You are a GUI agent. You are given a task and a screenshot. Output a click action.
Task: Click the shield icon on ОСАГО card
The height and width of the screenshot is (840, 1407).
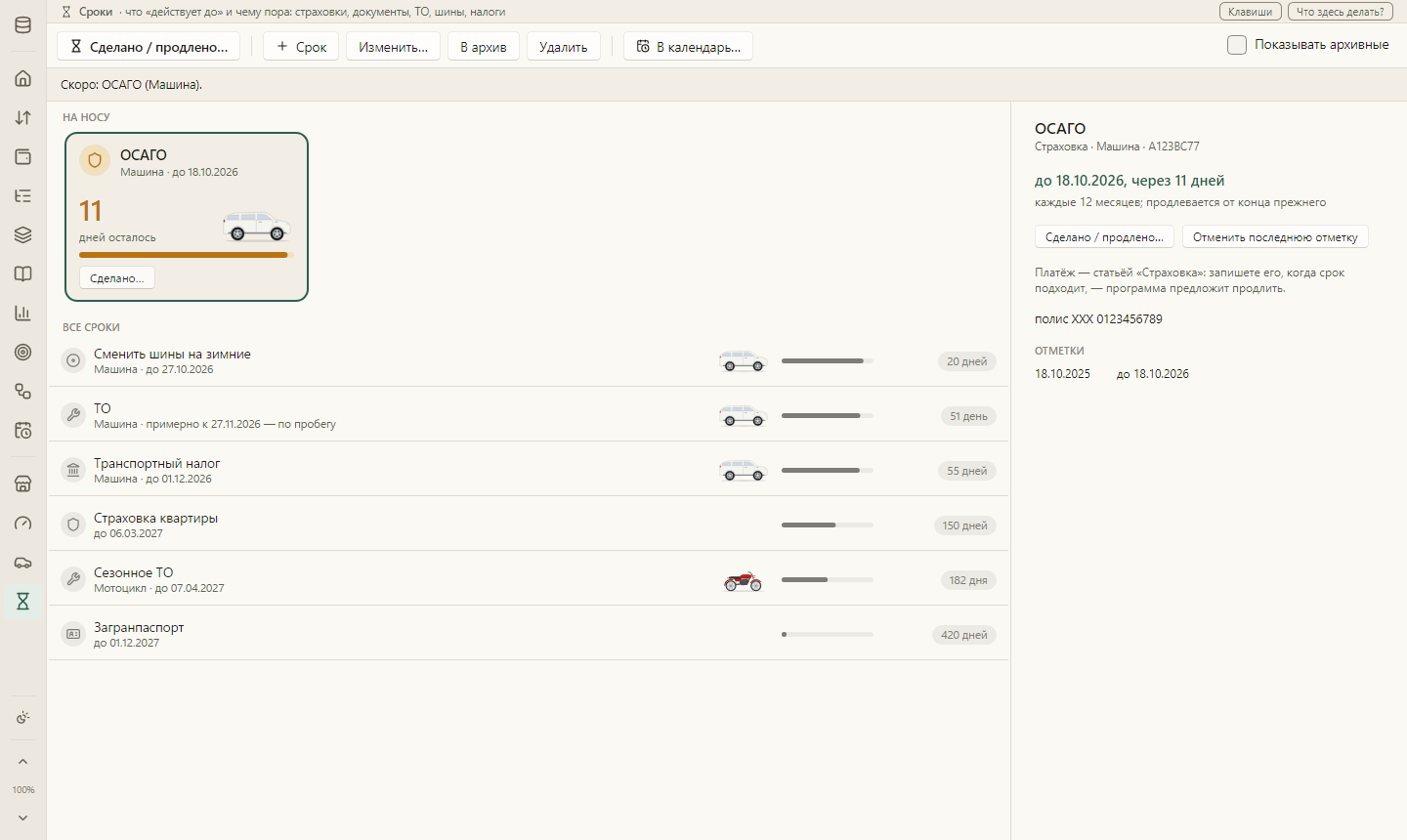[95, 160]
